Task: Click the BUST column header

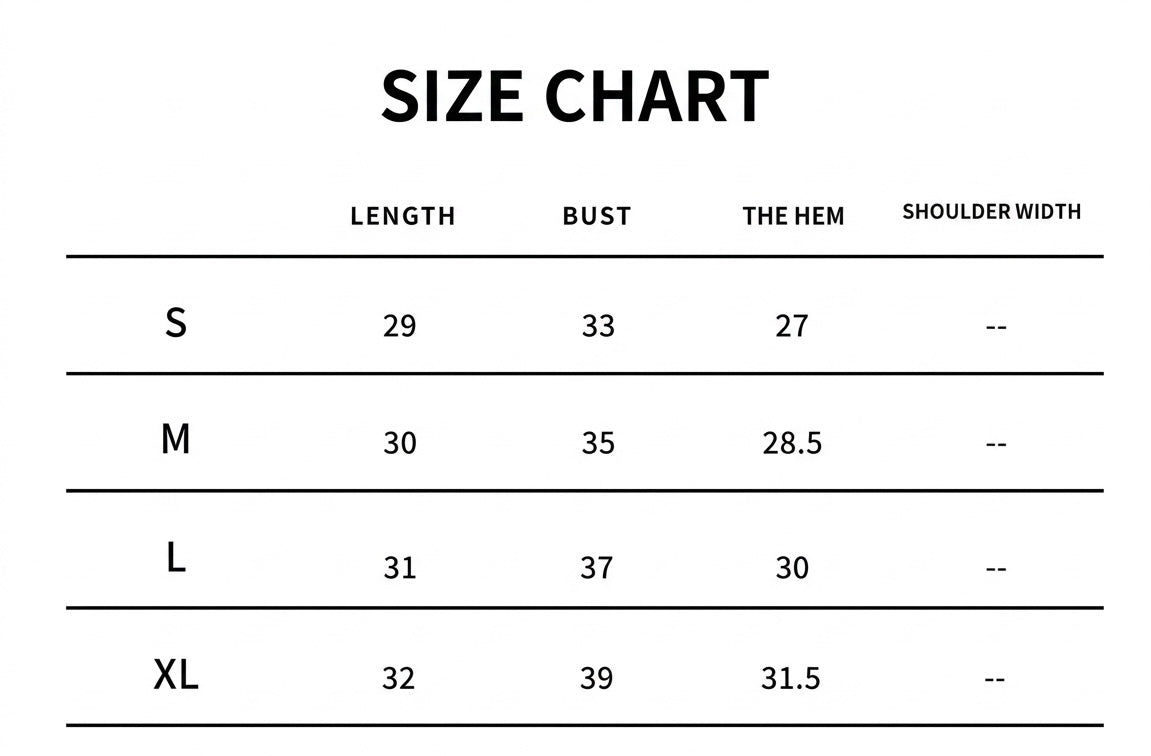Action: click(597, 216)
